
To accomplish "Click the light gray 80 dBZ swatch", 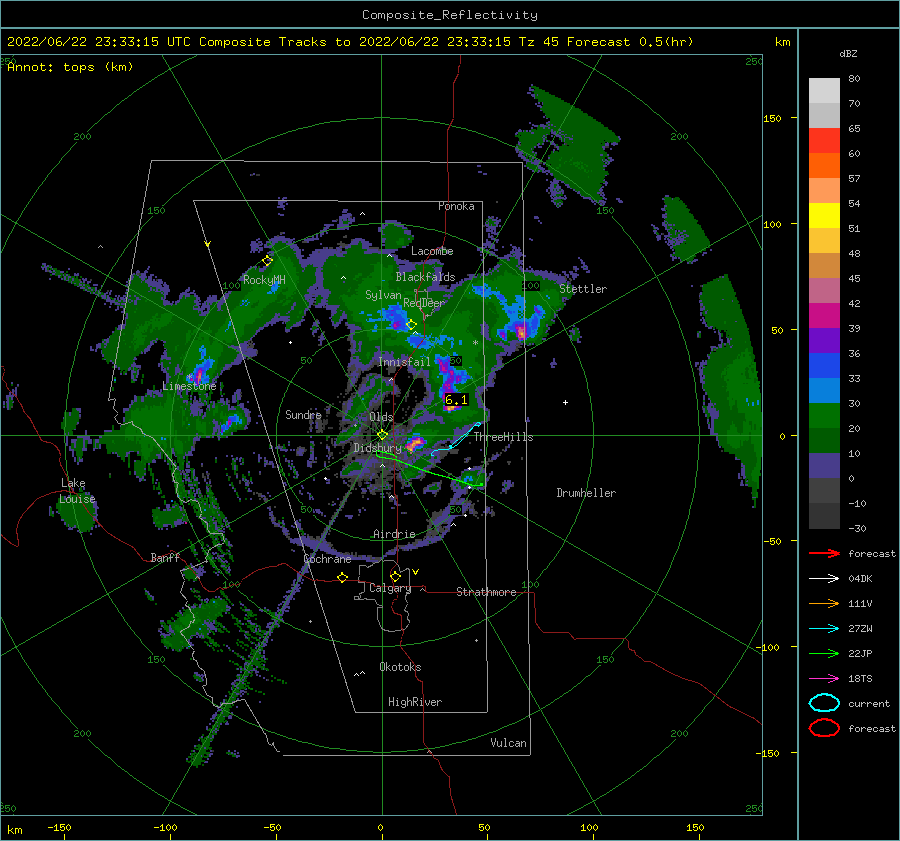I will pos(824,91).
